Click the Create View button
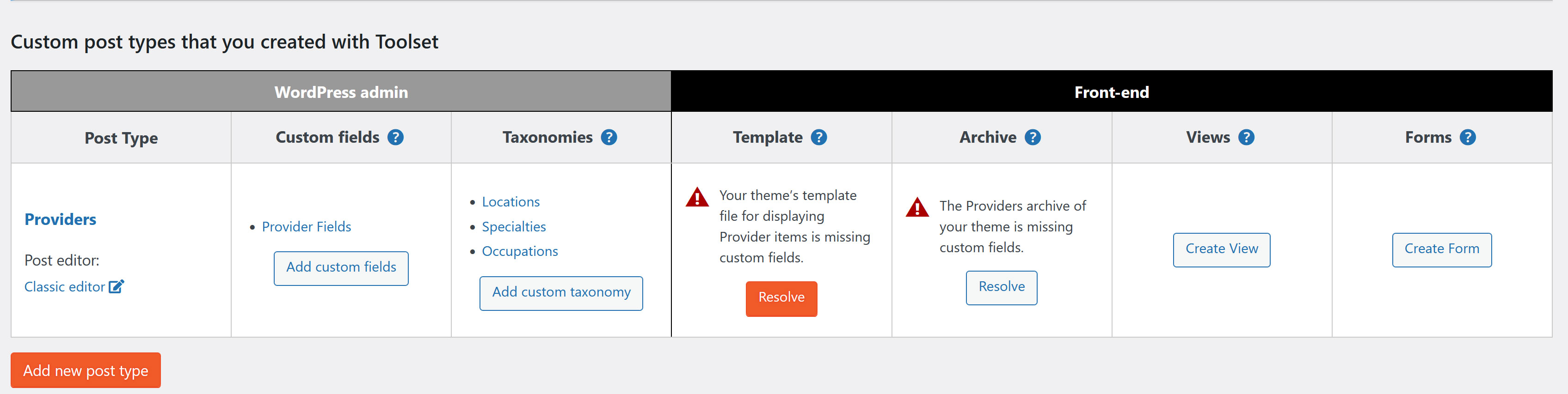 point(1221,249)
